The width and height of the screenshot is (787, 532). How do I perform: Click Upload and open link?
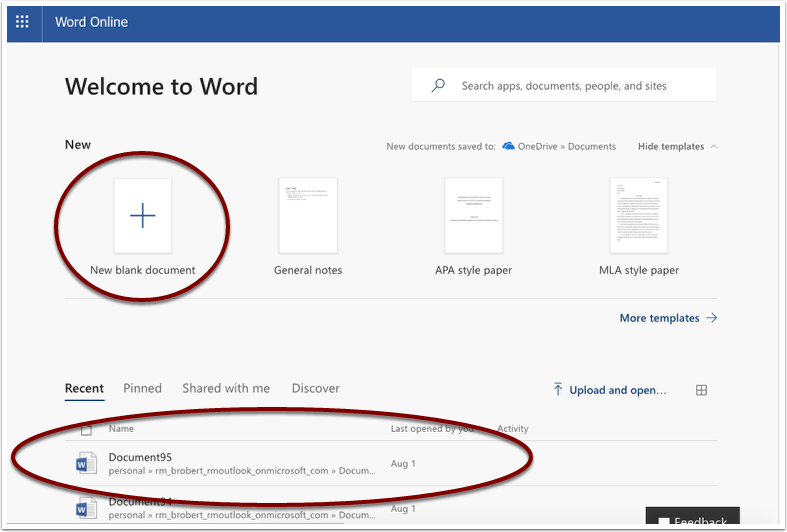pos(618,390)
